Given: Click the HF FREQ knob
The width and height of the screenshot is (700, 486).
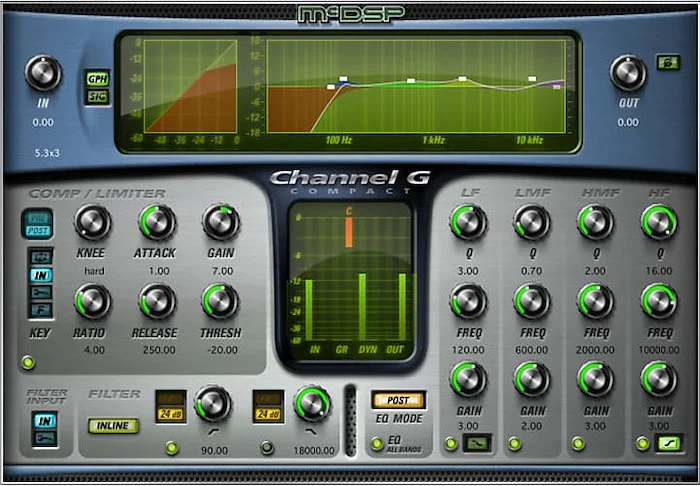Looking at the screenshot, I should (659, 302).
